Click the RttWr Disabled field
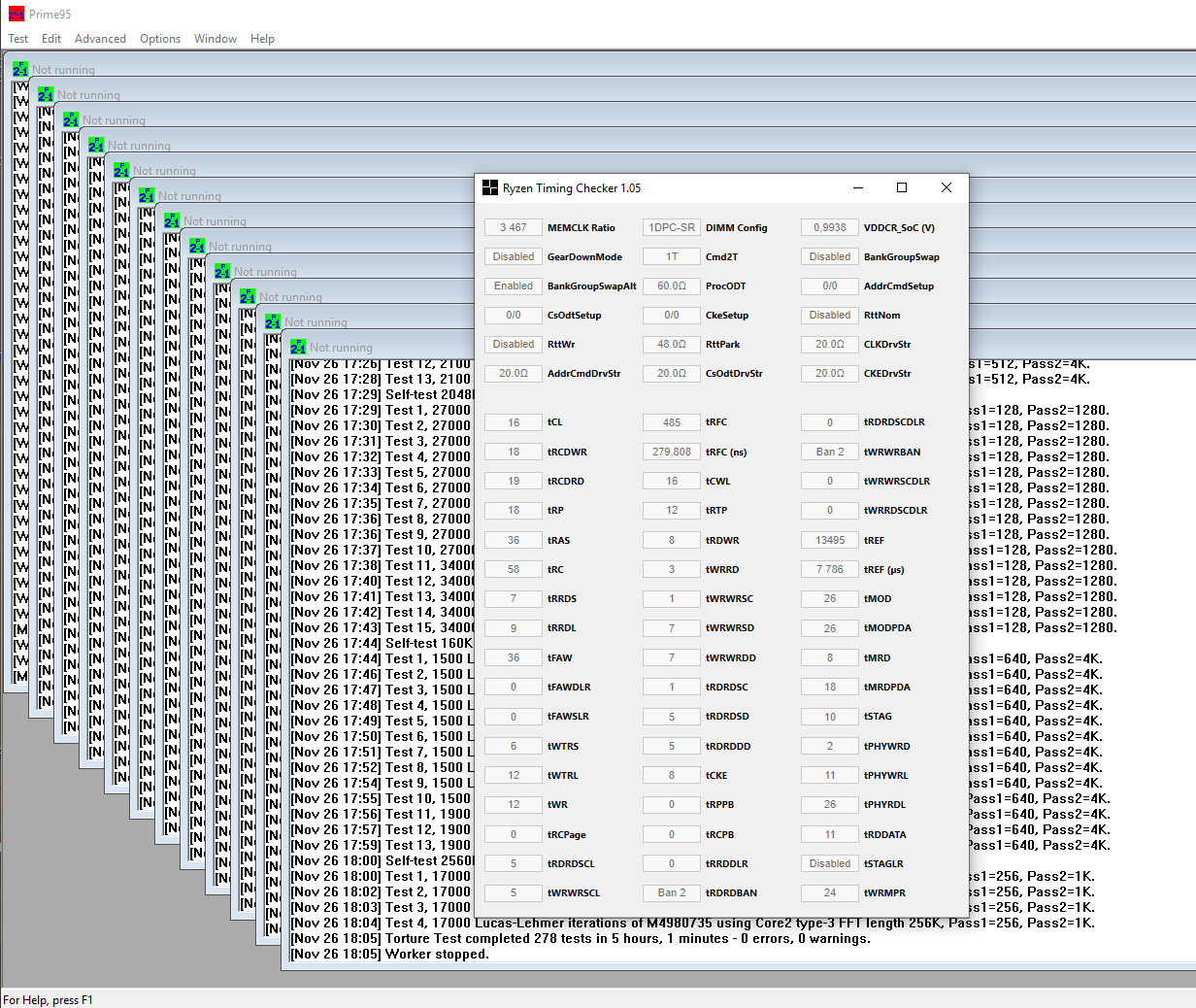Image resolution: width=1196 pixels, height=1008 pixels. 514,344
